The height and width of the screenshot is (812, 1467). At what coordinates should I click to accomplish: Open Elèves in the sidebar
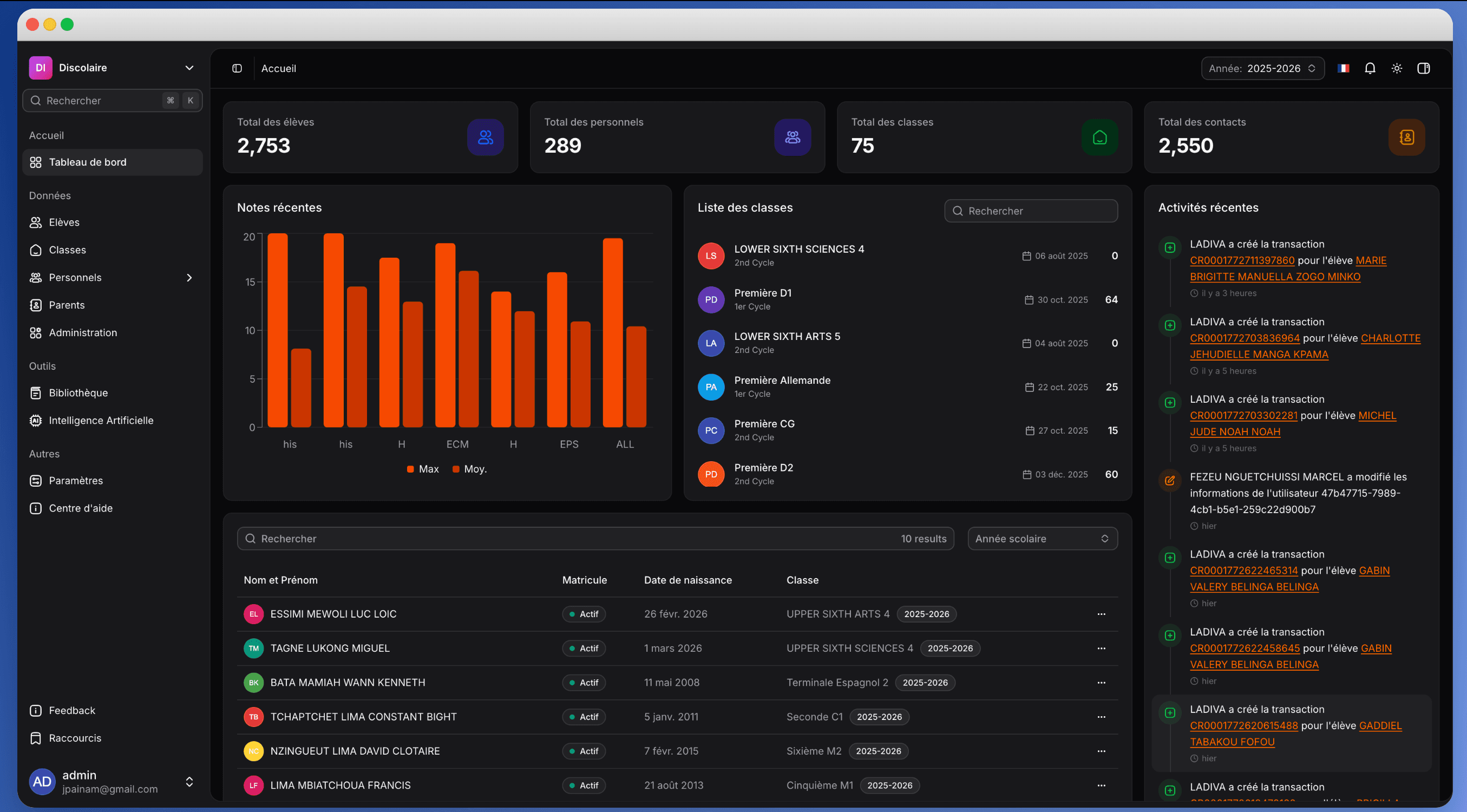point(64,222)
